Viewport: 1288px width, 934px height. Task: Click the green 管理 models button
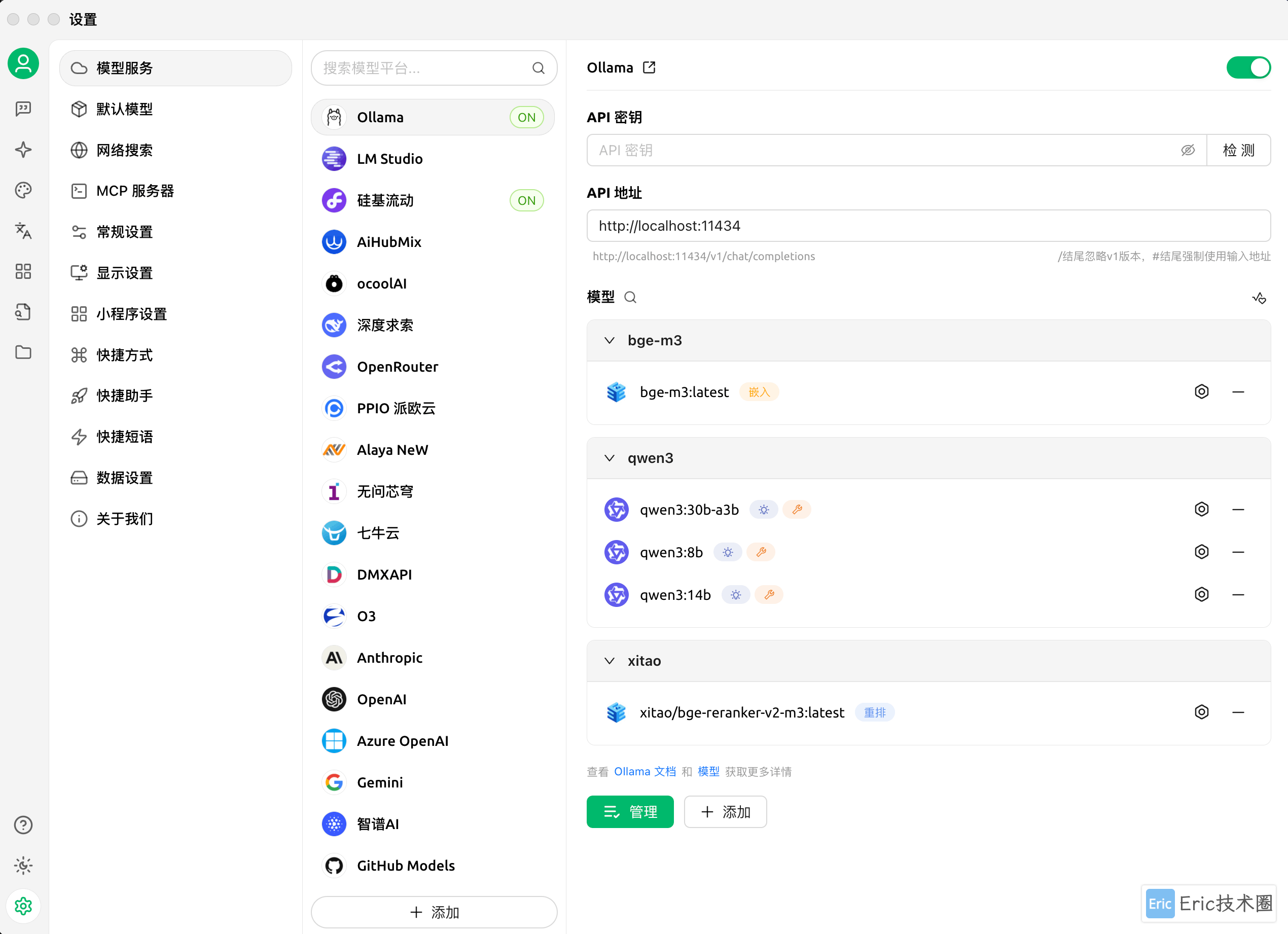tap(630, 812)
